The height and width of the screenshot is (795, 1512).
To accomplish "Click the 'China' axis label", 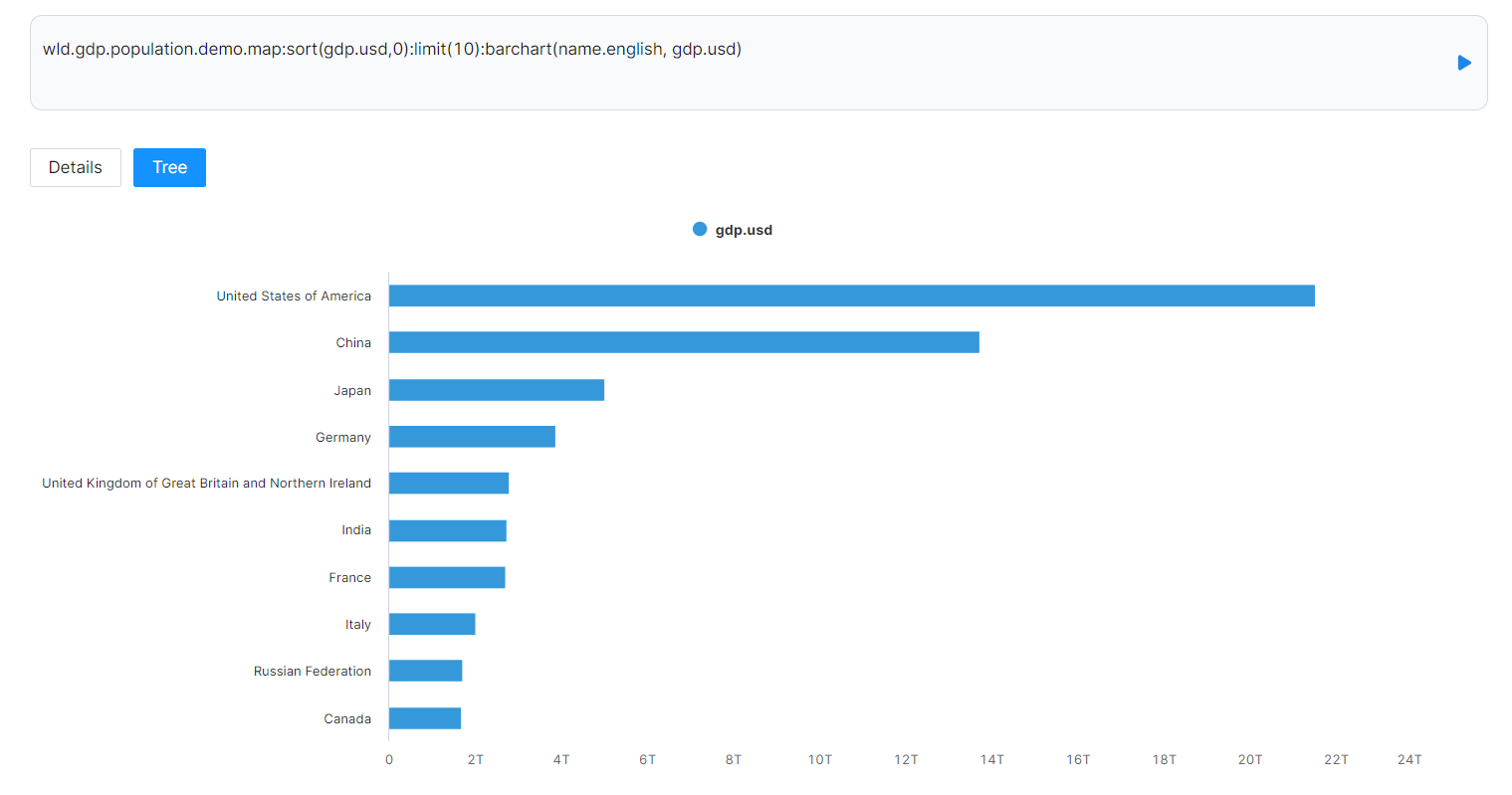I will [353, 342].
